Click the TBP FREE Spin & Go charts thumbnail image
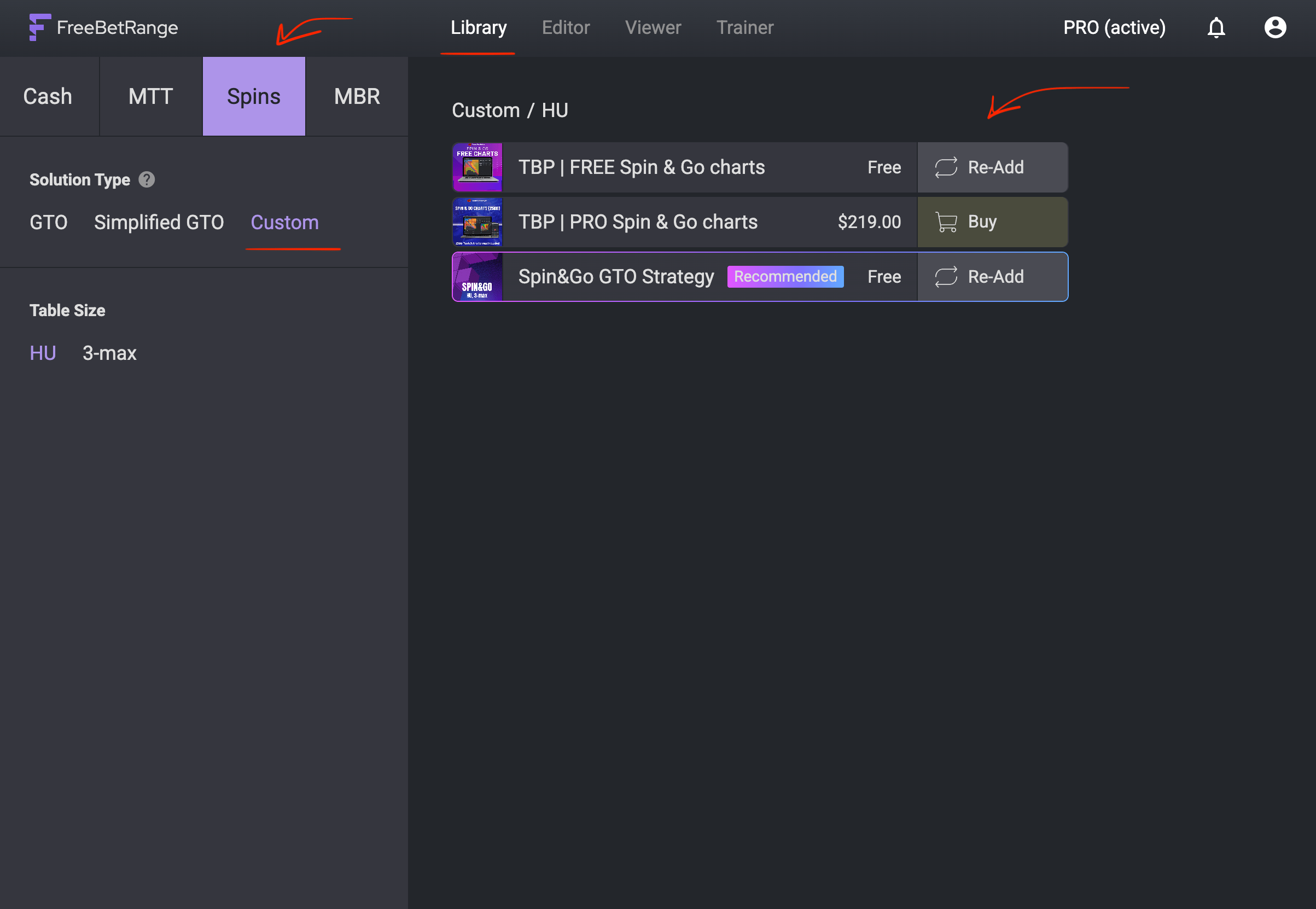Image resolution: width=1316 pixels, height=909 pixels. pyautogui.click(x=476, y=167)
